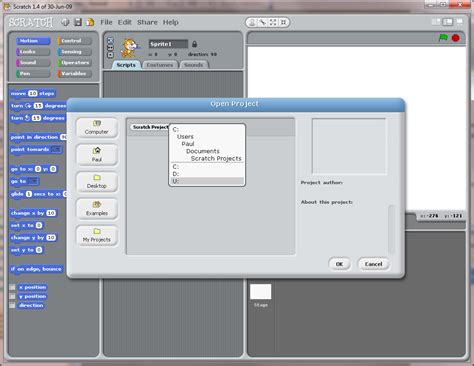Click the share project icon in toolbar
The width and height of the screenshot is (474, 366).
click(90, 22)
